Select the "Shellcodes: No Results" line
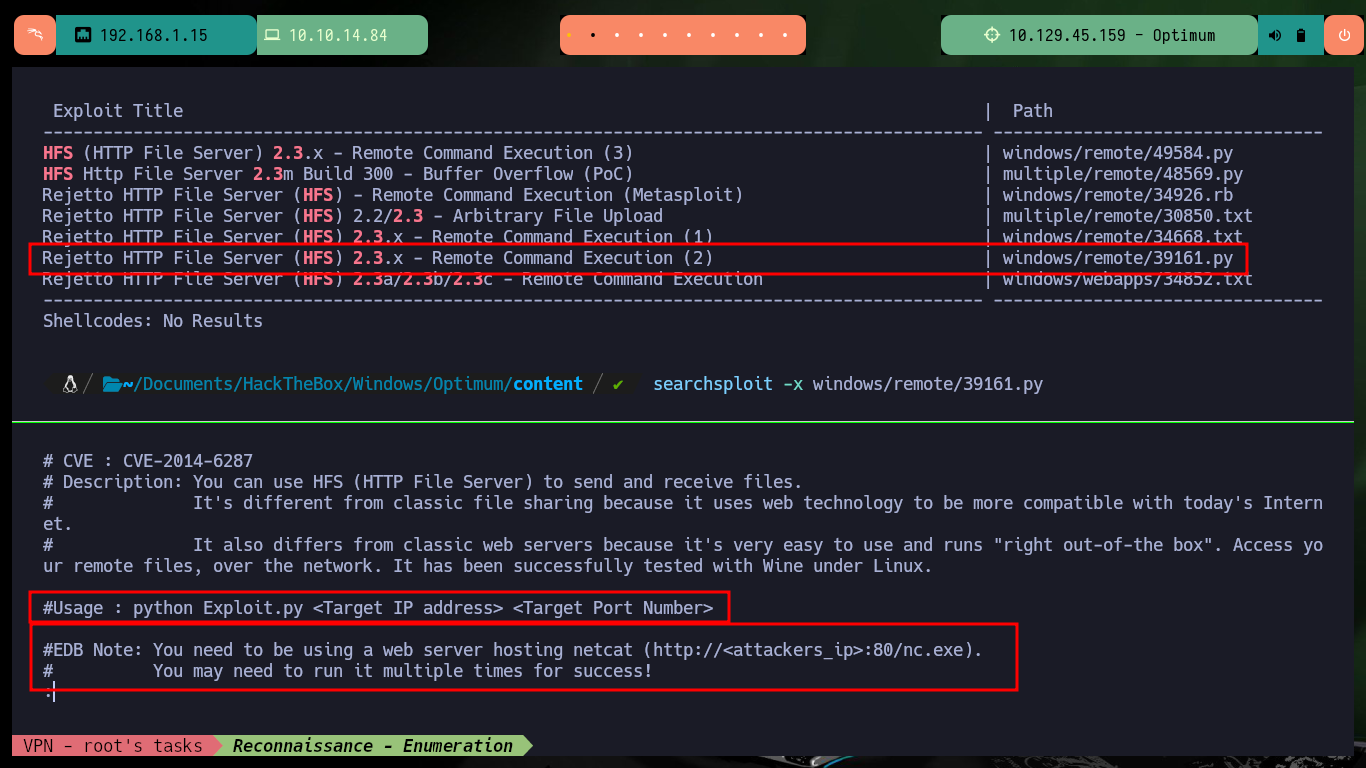This screenshot has width=1366, height=768. click(153, 321)
